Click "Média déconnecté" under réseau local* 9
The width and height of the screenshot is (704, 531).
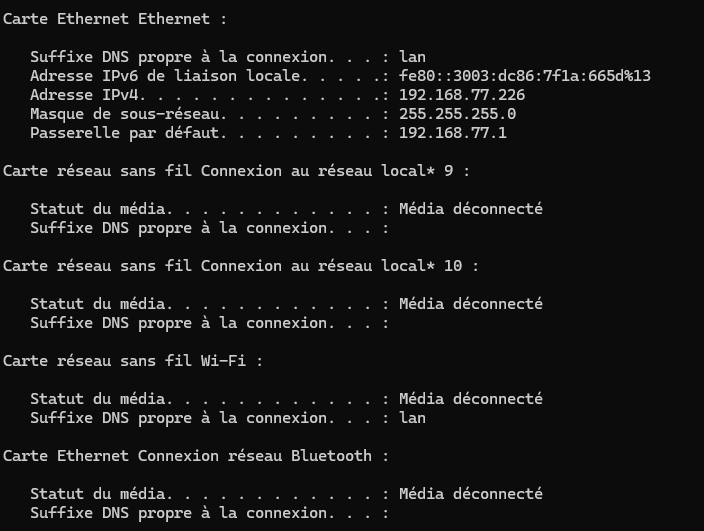pyautogui.click(x=470, y=209)
